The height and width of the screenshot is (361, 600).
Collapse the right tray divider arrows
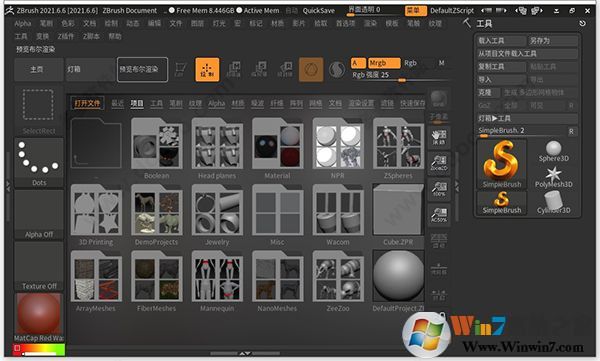coord(457,187)
